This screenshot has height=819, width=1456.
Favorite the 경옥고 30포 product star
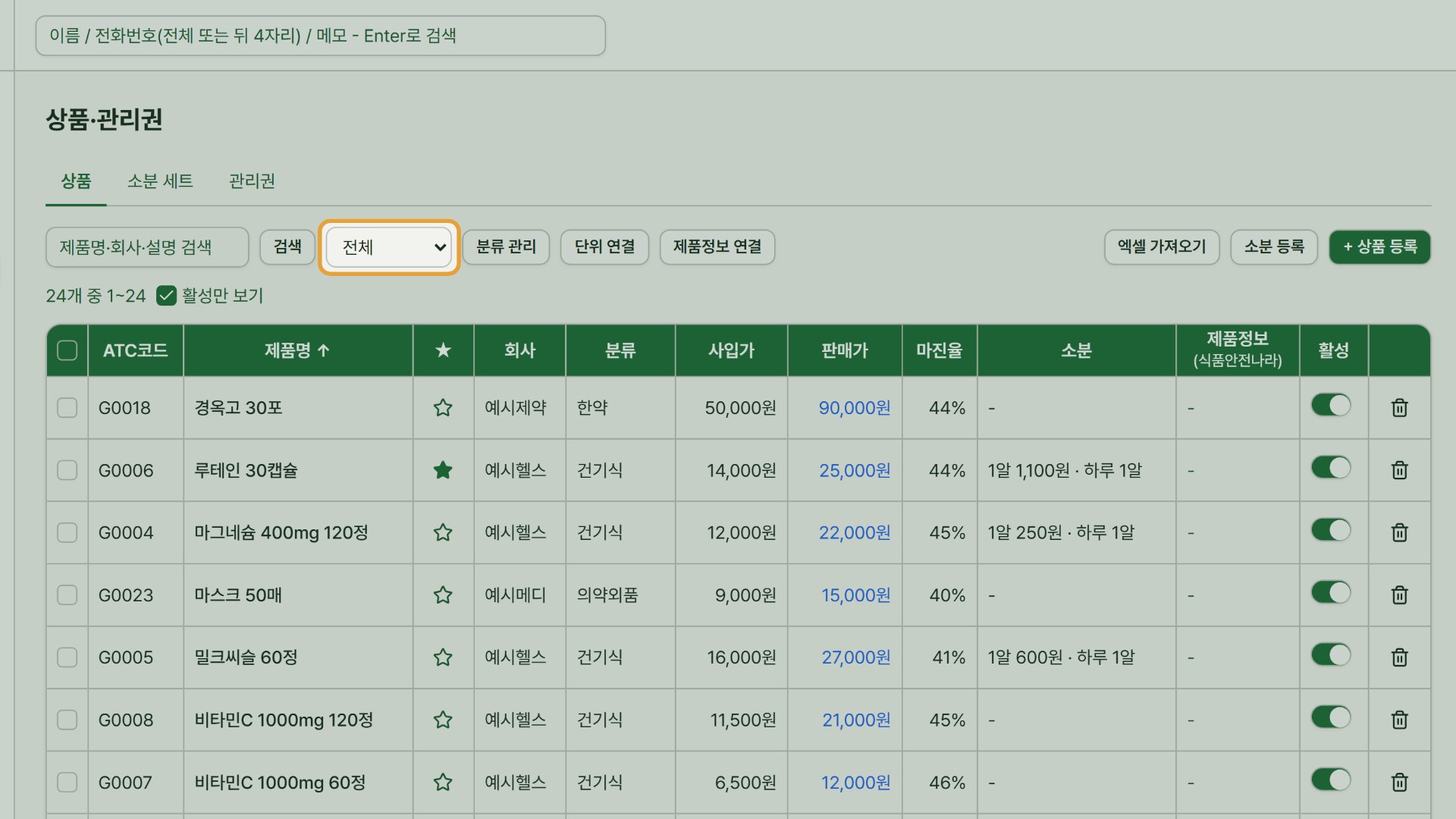443,408
